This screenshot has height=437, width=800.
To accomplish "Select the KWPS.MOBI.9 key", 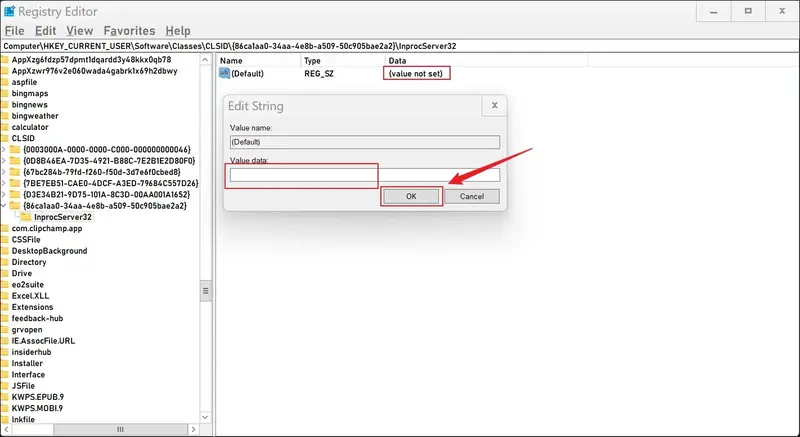I will coord(37,408).
